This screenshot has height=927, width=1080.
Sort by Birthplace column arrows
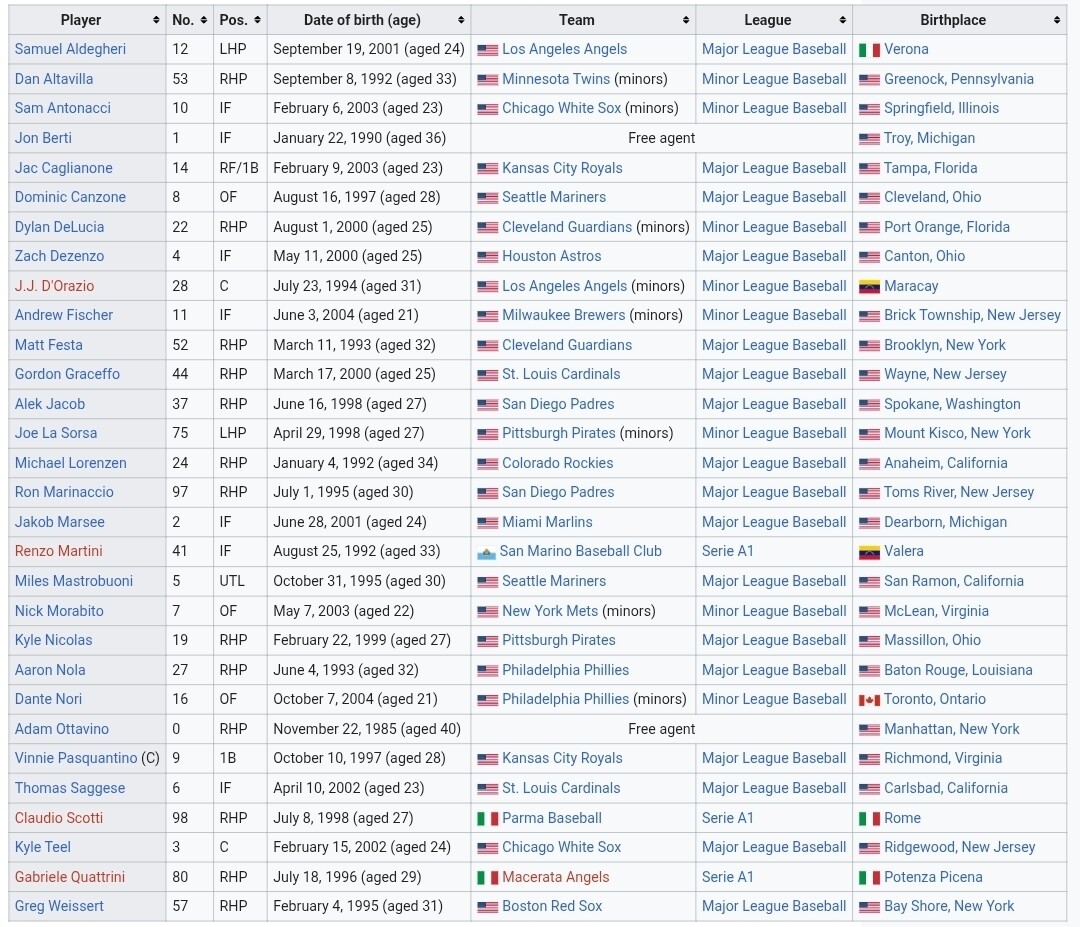click(1057, 20)
